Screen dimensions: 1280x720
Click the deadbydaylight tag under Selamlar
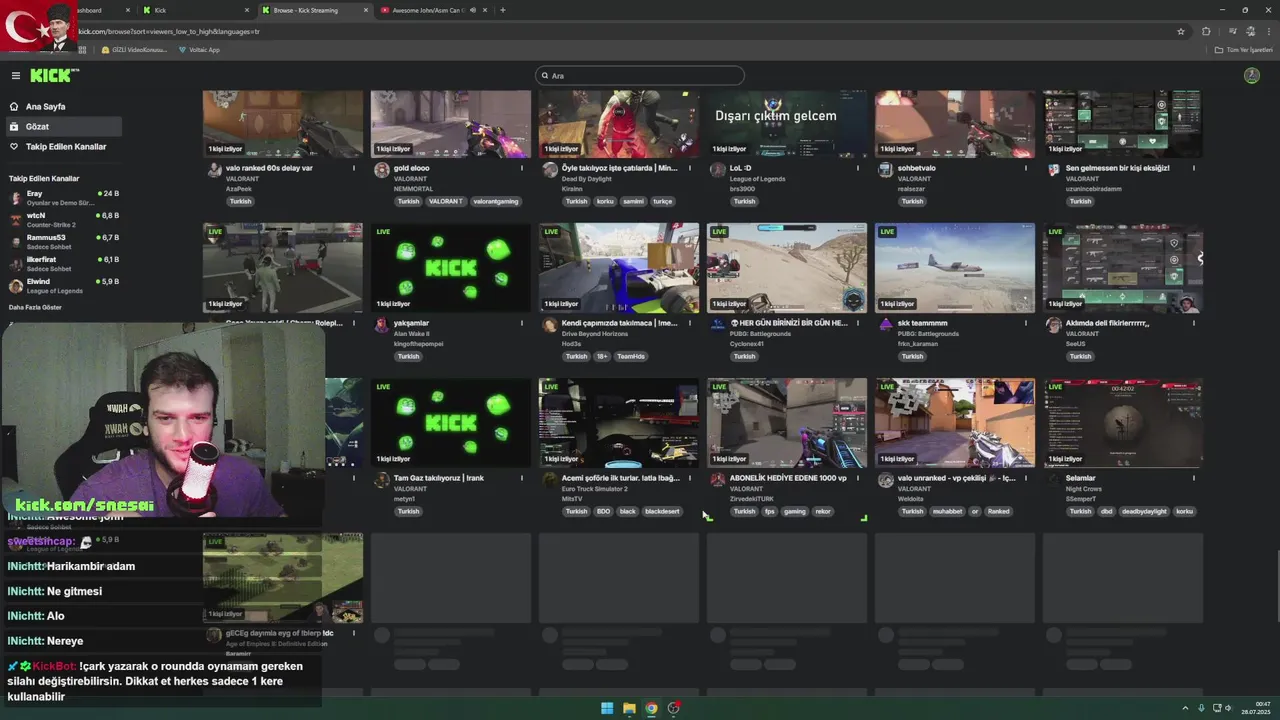(1144, 511)
